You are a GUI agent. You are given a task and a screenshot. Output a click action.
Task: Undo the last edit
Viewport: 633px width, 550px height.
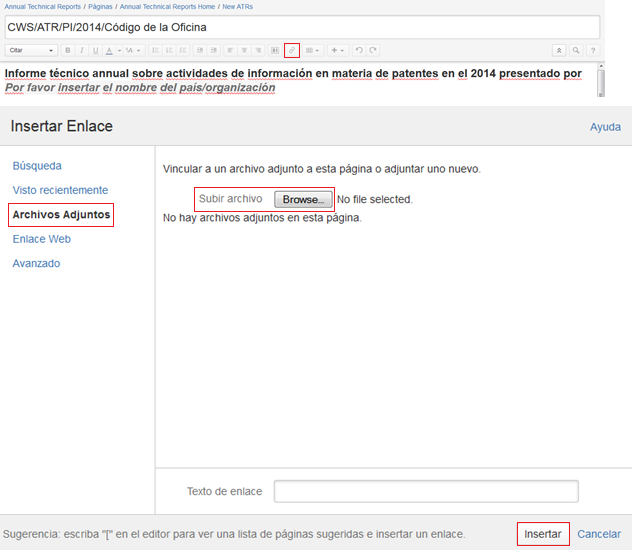[359, 50]
